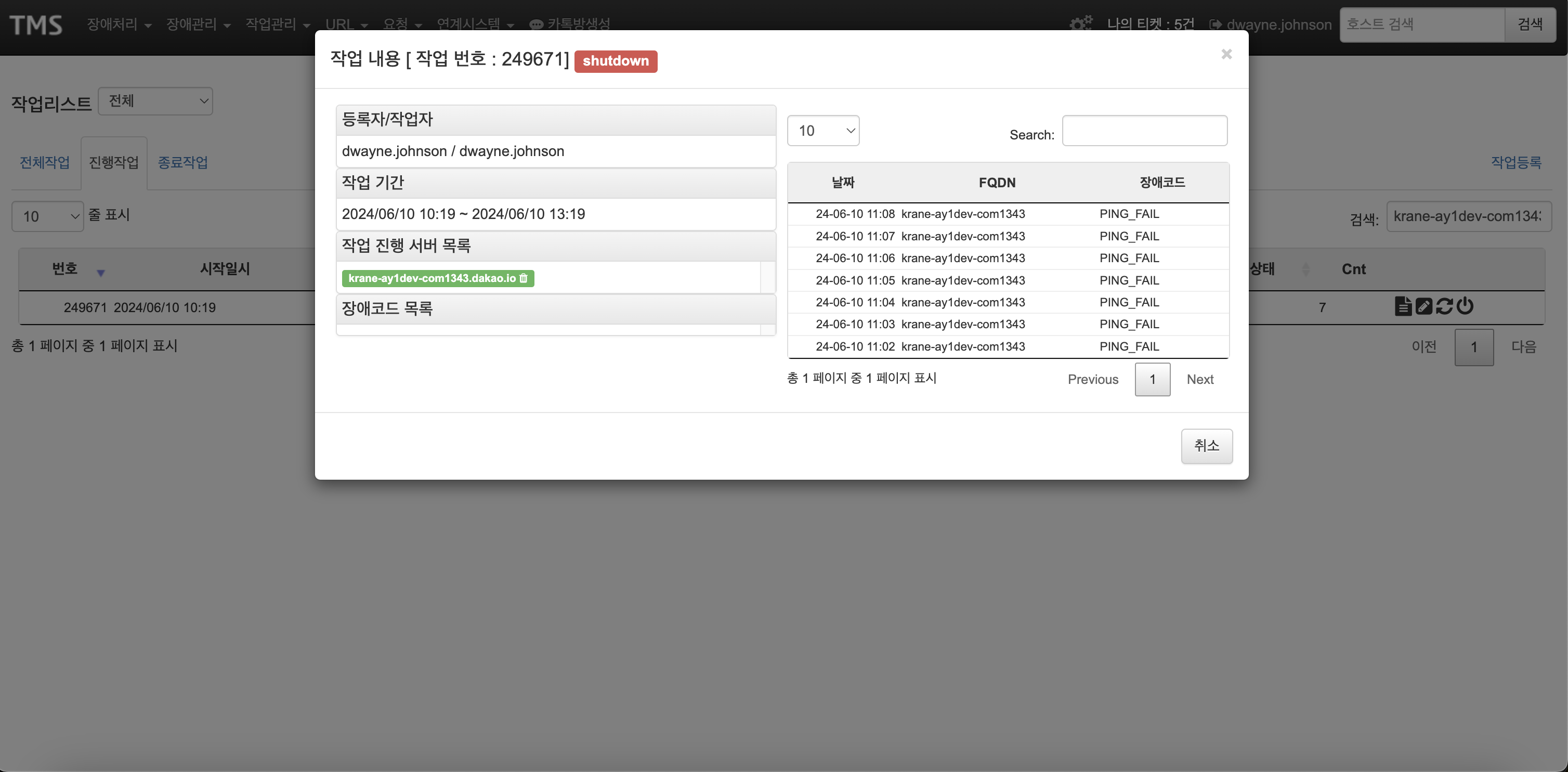This screenshot has height=772, width=1568.
Task: Close the work detail modal with X
Action: pyautogui.click(x=1226, y=54)
